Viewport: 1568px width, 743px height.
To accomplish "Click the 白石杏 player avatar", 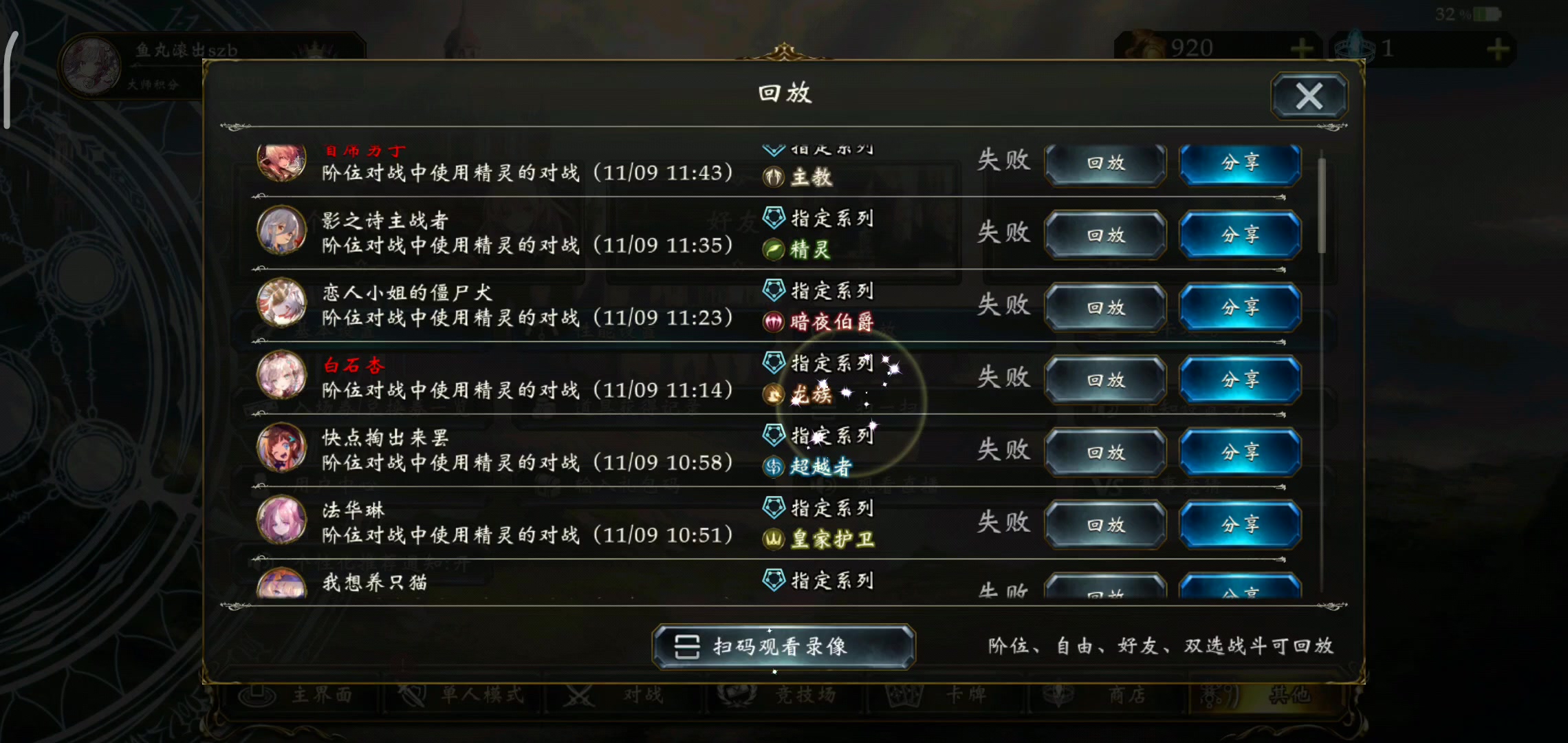I will [281, 376].
